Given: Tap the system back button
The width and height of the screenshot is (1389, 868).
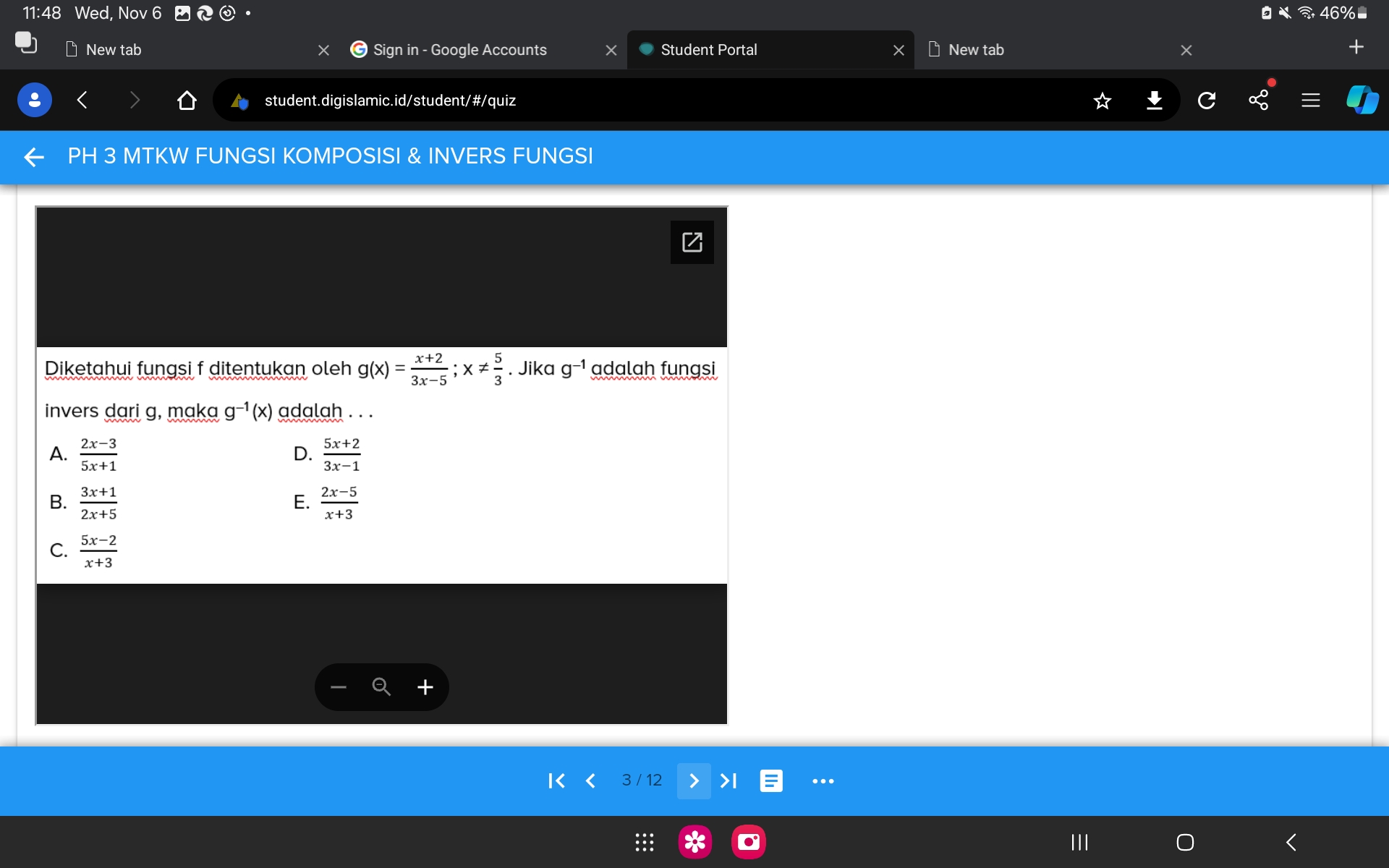Looking at the screenshot, I should (1291, 842).
